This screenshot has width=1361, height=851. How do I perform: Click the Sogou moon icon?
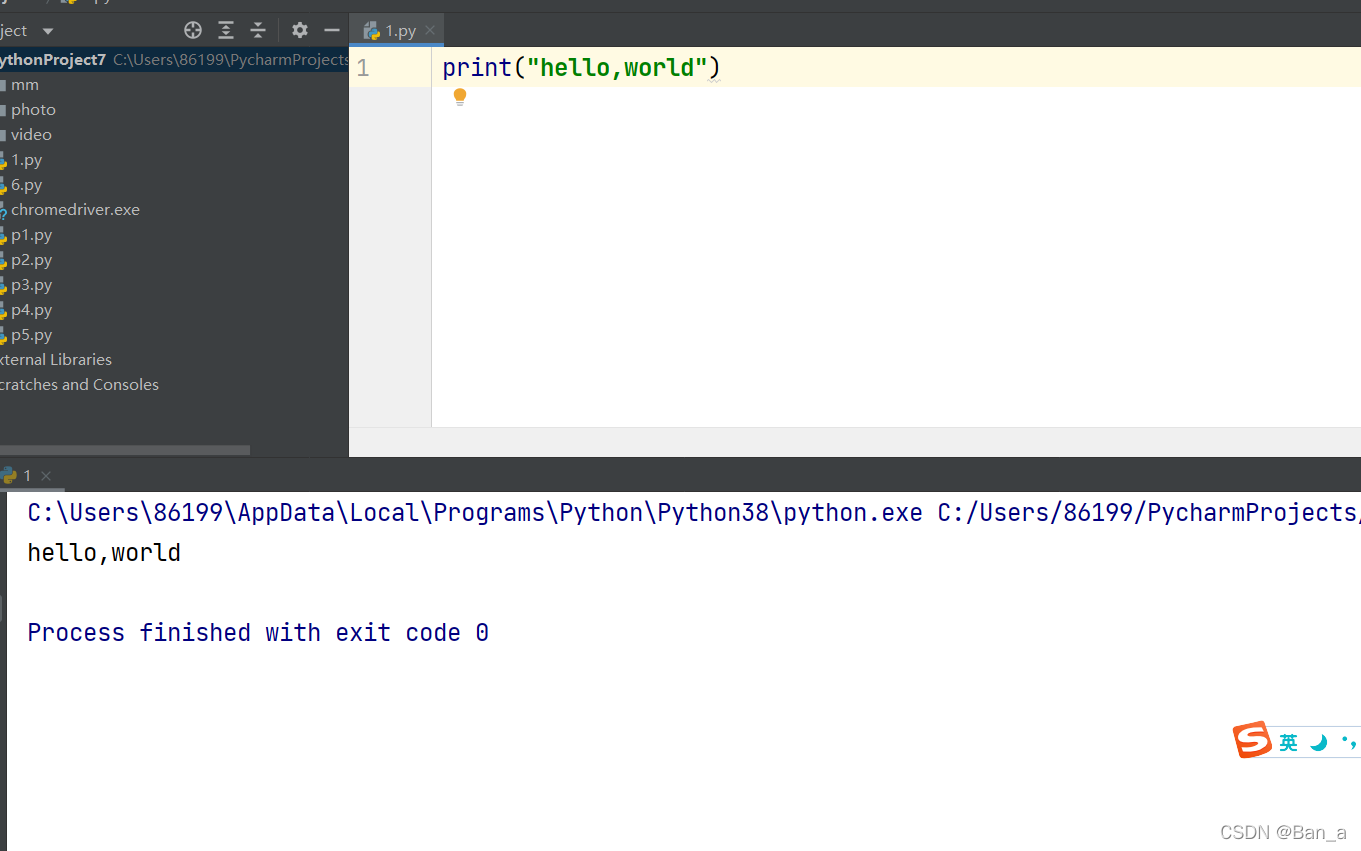coord(1320,742)
